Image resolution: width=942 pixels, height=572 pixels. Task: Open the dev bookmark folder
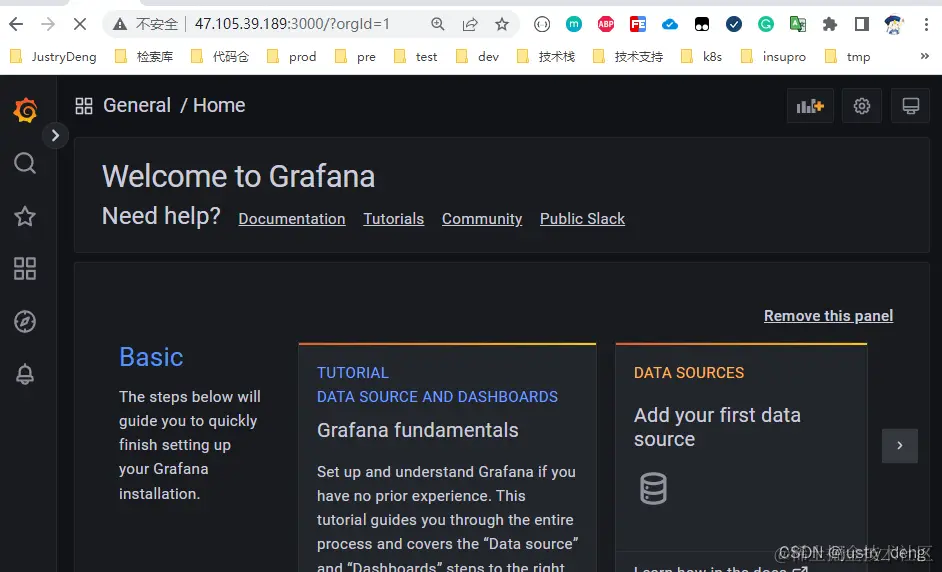(x=478, y=56)
